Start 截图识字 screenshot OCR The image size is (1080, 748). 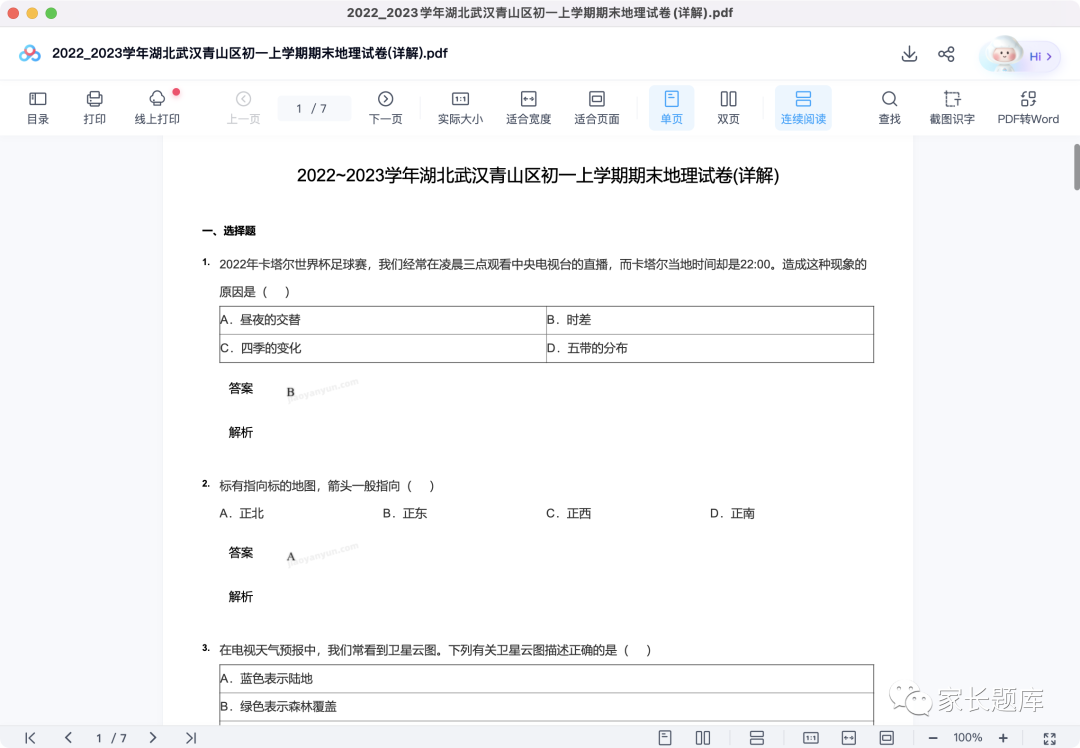[952, 108]
